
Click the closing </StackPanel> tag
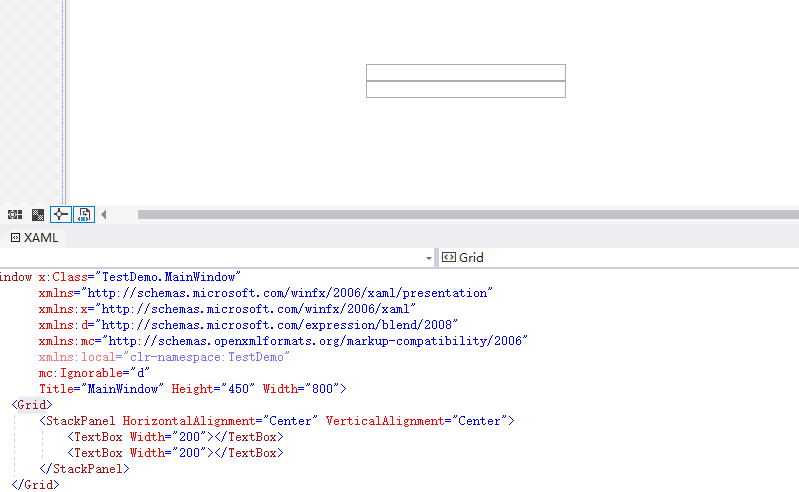[x=84, y=469]
